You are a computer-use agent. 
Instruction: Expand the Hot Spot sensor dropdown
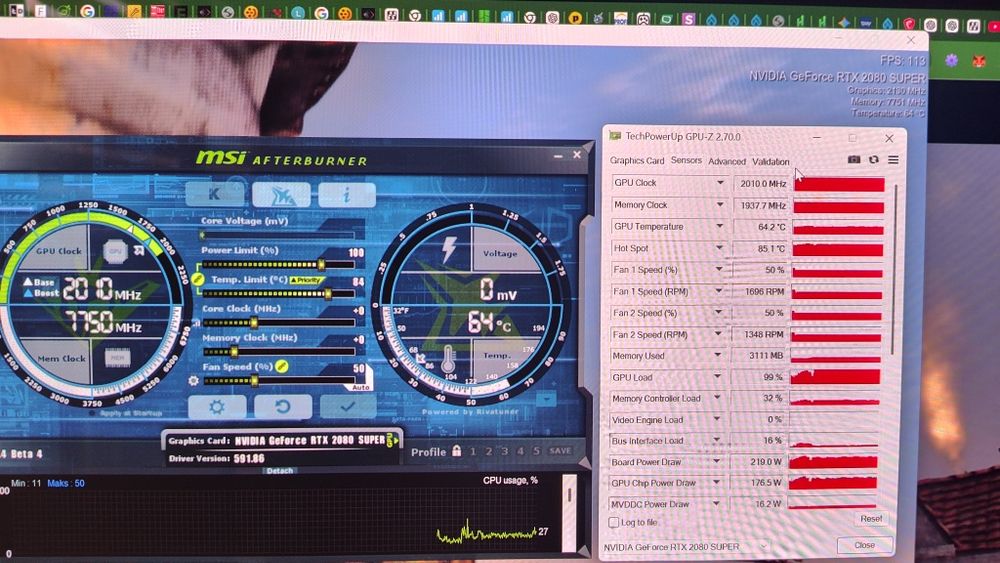point(719,248)
